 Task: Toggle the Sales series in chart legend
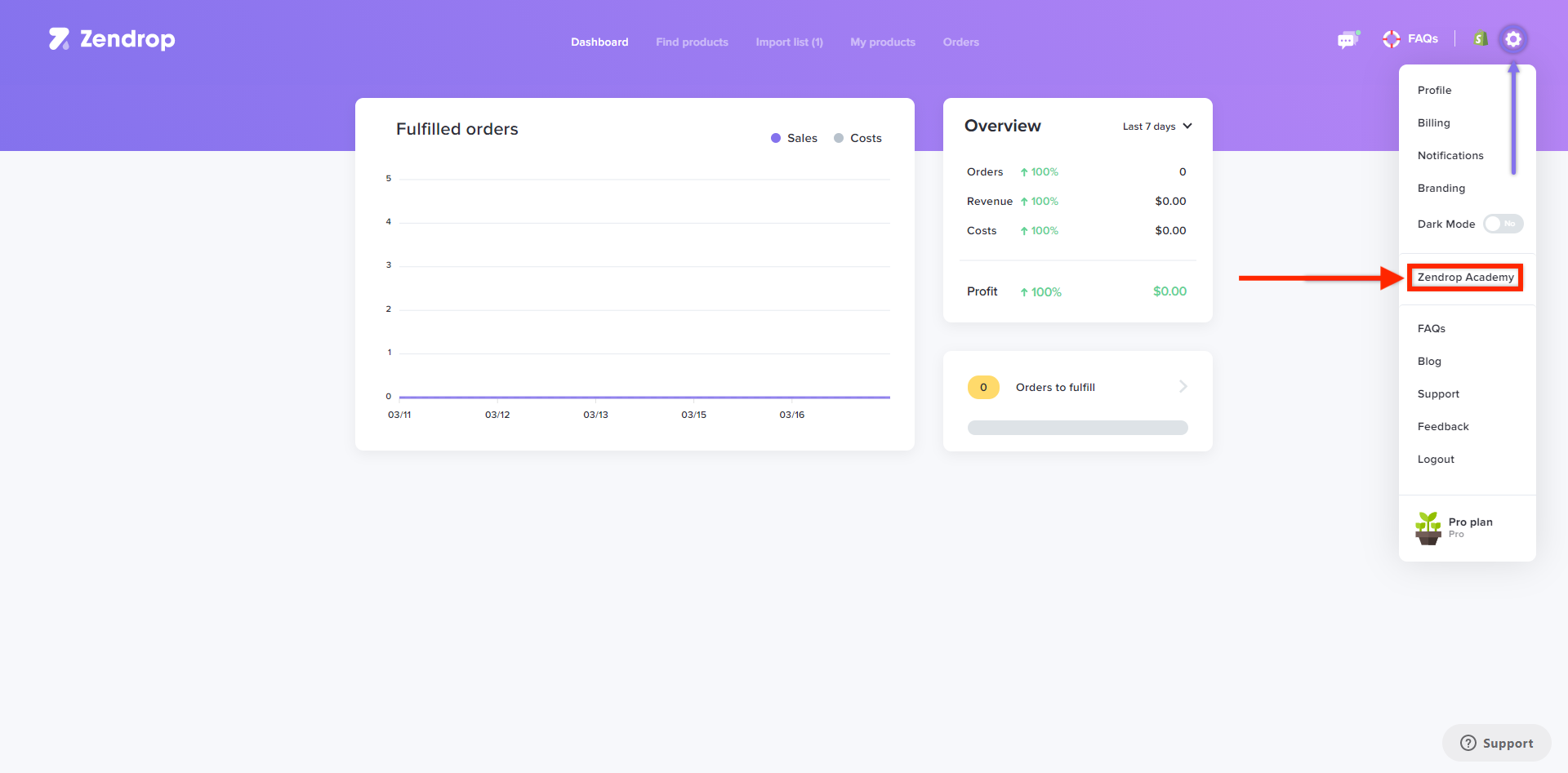(x=794, y=138)
